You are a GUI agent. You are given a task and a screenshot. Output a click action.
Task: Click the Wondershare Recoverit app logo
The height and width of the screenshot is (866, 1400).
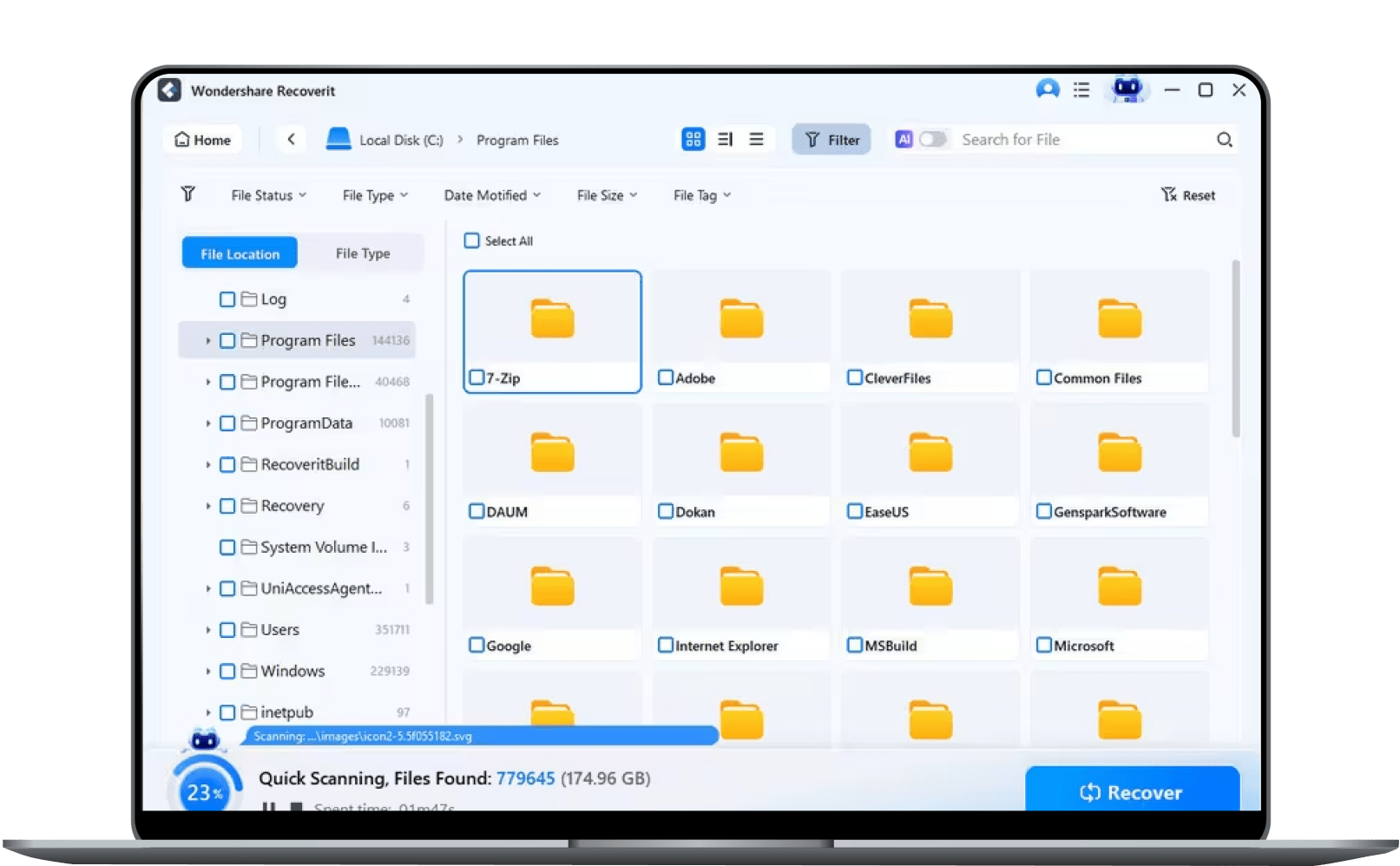[169, 90]
